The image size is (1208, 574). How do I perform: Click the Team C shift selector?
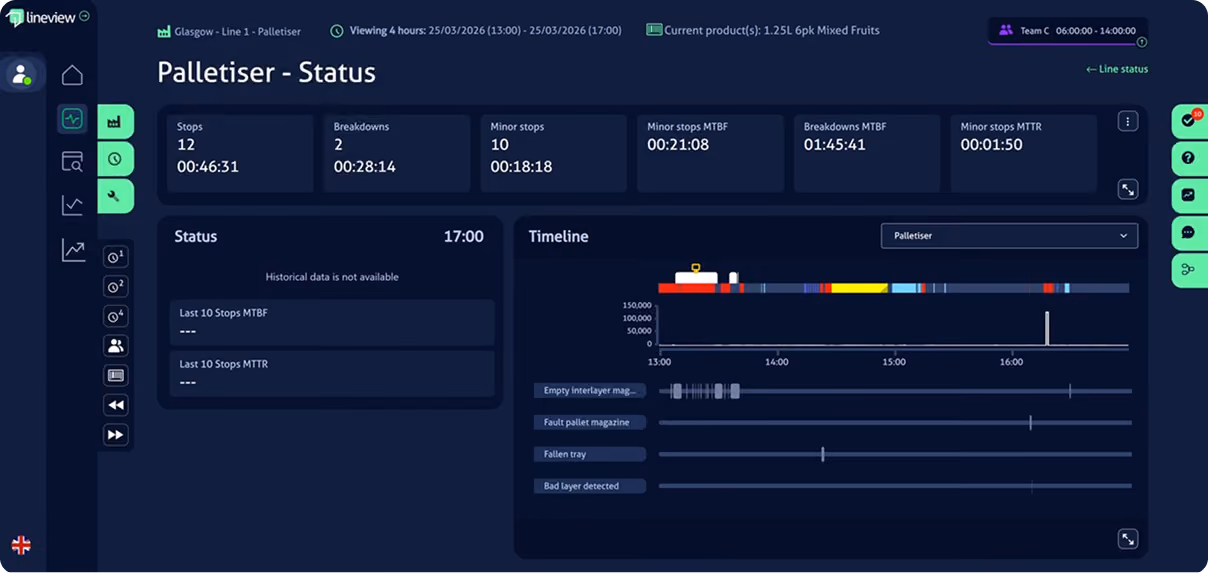[1067, 31]
